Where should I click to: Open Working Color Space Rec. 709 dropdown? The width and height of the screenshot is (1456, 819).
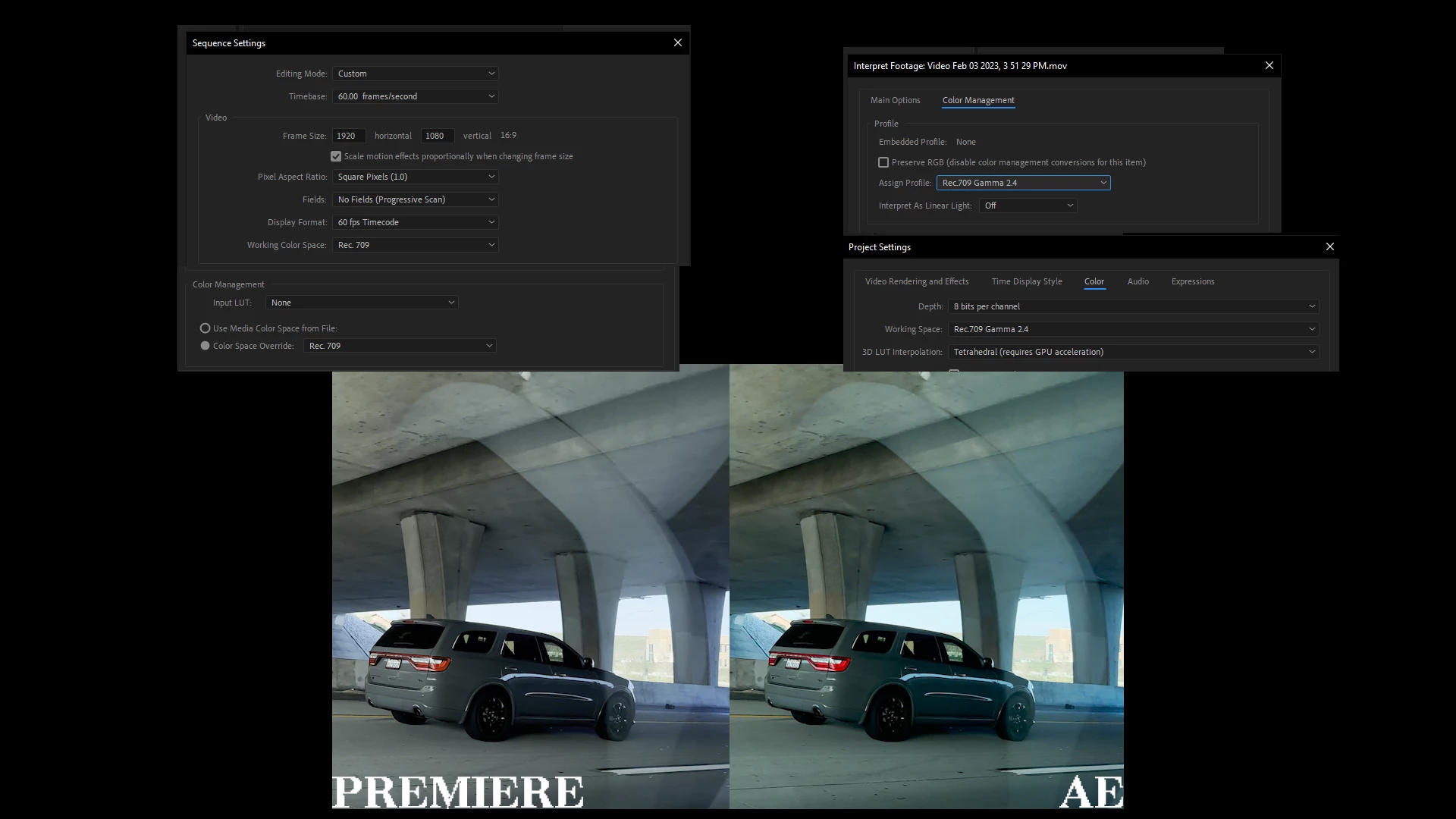coord(416,246)
